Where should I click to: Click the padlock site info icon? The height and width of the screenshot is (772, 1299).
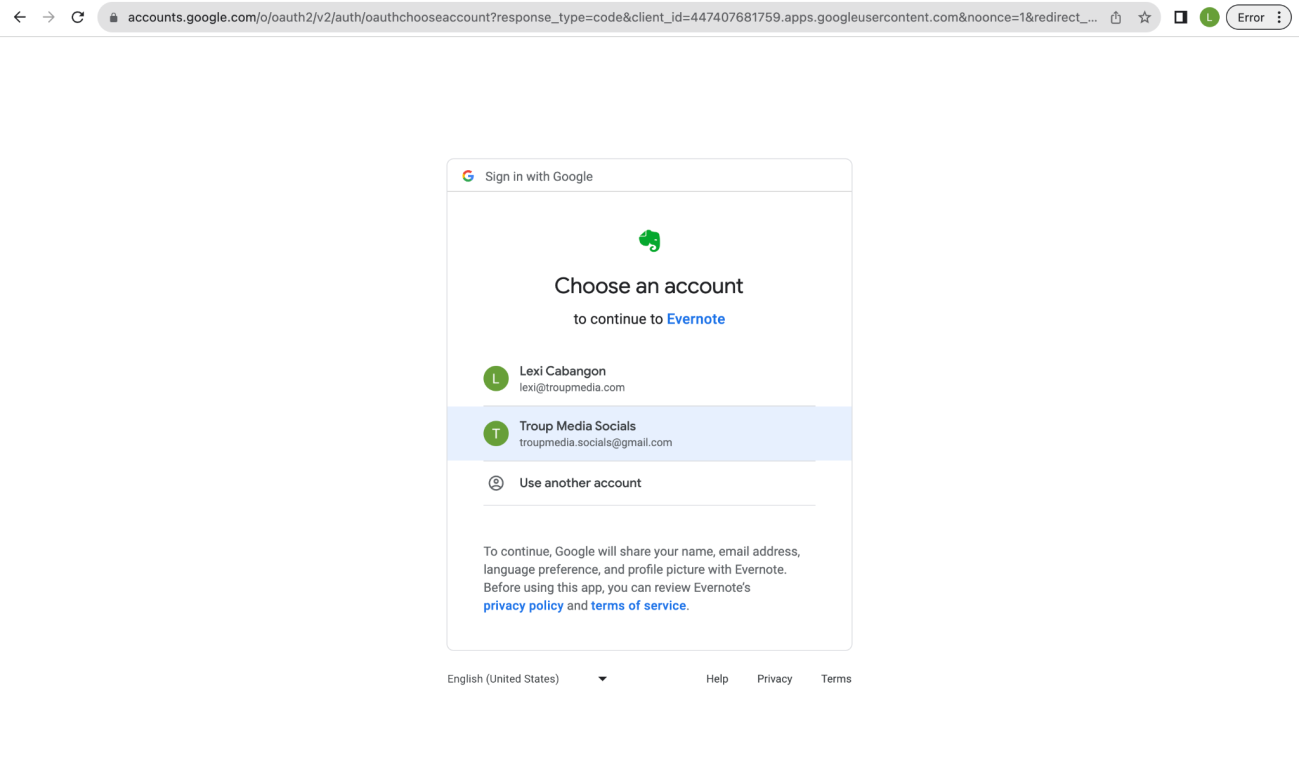pyautogui.click(x=113, y=18)
